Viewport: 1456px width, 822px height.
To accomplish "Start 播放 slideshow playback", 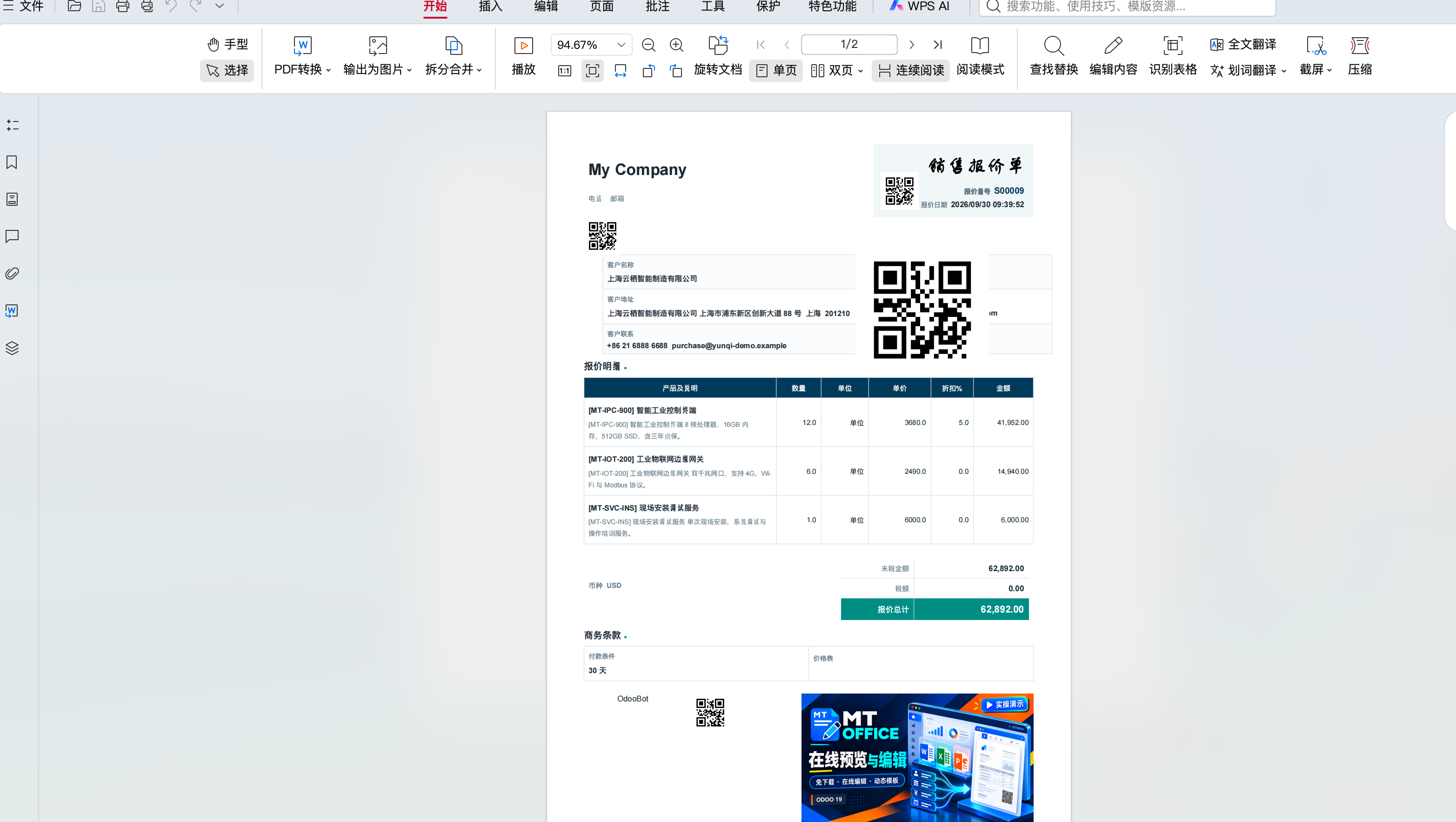I will (523, 57).
